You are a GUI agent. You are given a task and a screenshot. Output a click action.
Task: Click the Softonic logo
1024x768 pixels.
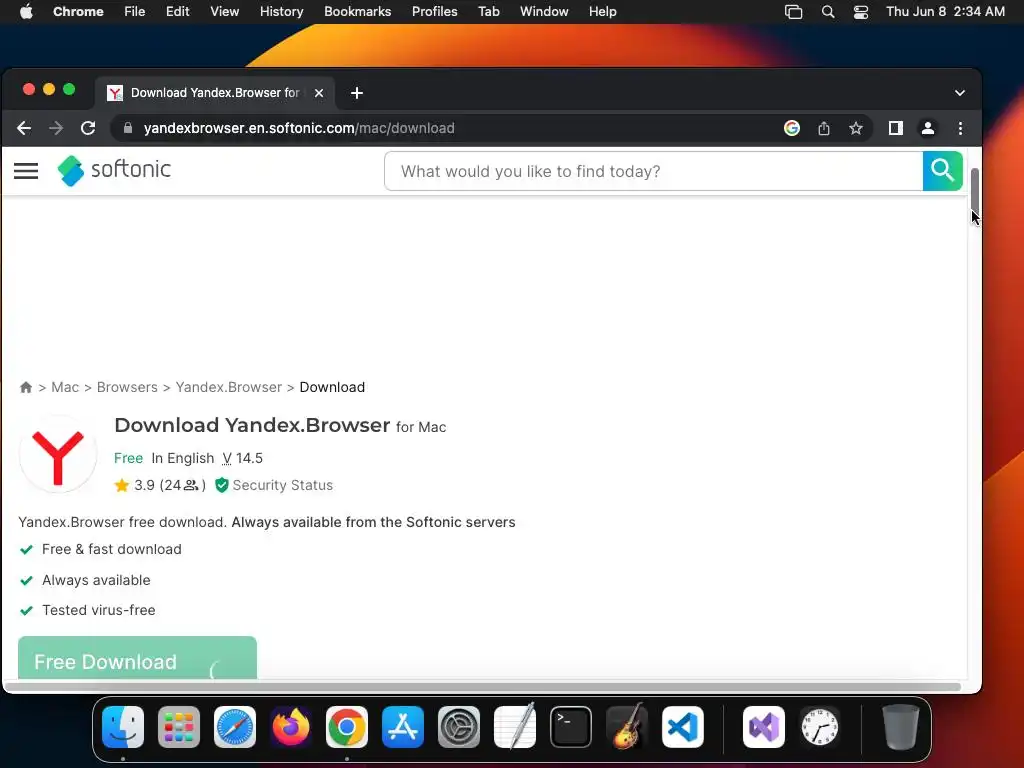tap(114, 170)
